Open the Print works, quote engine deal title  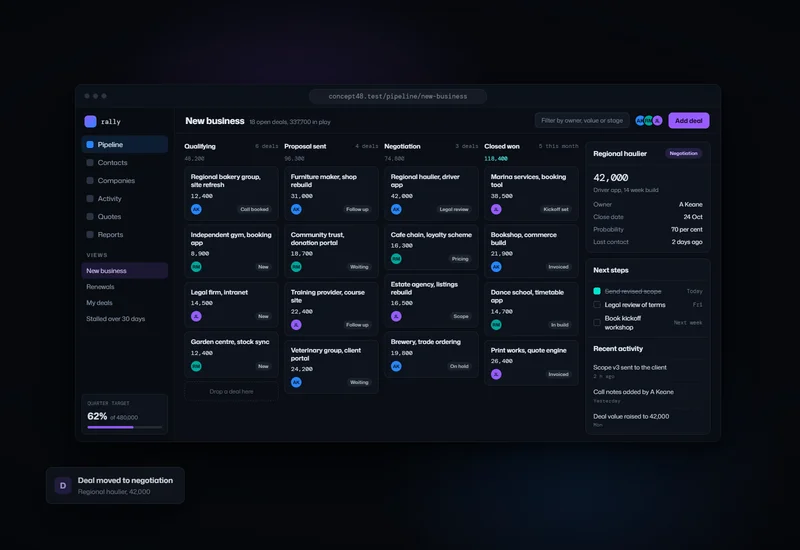529,351
